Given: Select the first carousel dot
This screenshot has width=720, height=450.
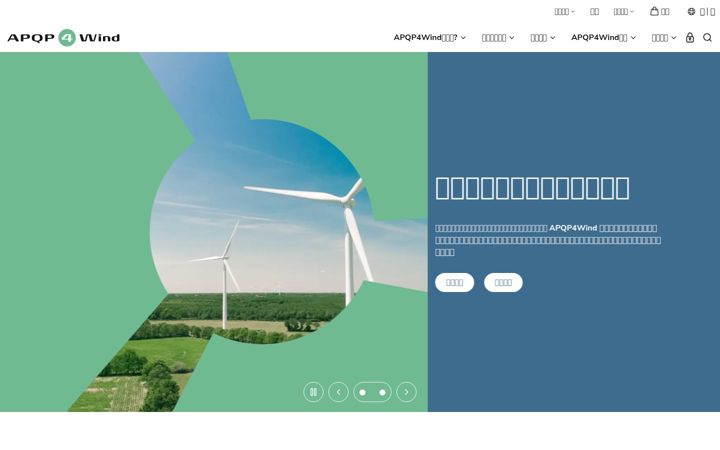Looking at the screenshot, I should point(363,392).
